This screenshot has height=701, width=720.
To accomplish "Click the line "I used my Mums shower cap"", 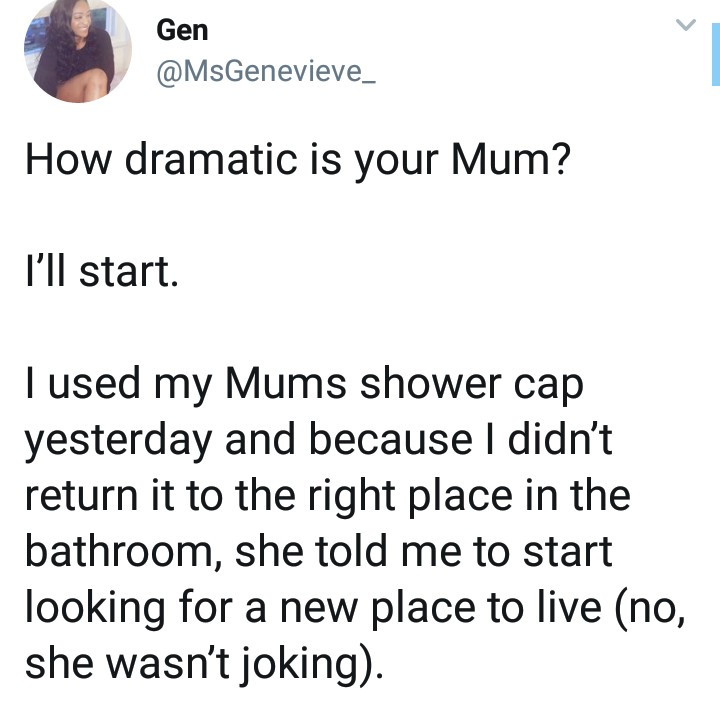I will point(304,385).
